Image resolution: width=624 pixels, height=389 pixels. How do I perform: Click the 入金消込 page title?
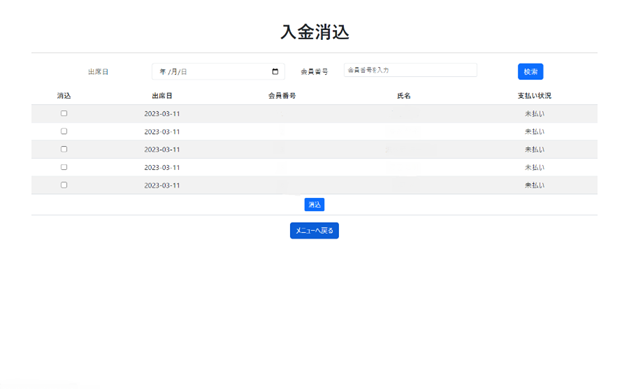tap(315, 32)
